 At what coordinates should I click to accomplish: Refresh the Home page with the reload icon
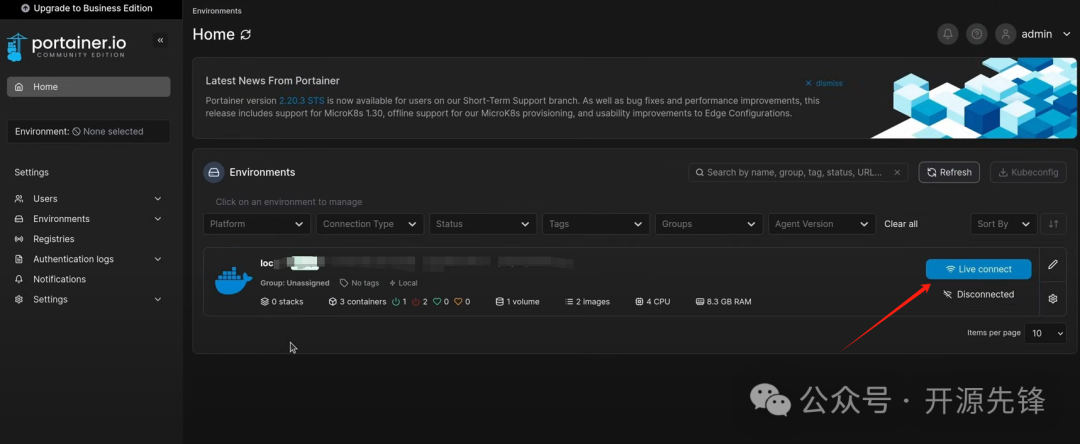[x=246, y=34]
